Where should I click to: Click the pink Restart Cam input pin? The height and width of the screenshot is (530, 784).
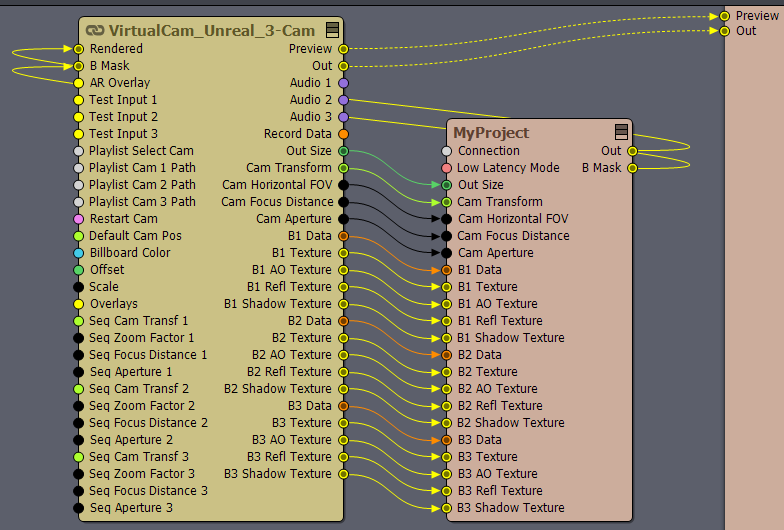click(79, 219)
